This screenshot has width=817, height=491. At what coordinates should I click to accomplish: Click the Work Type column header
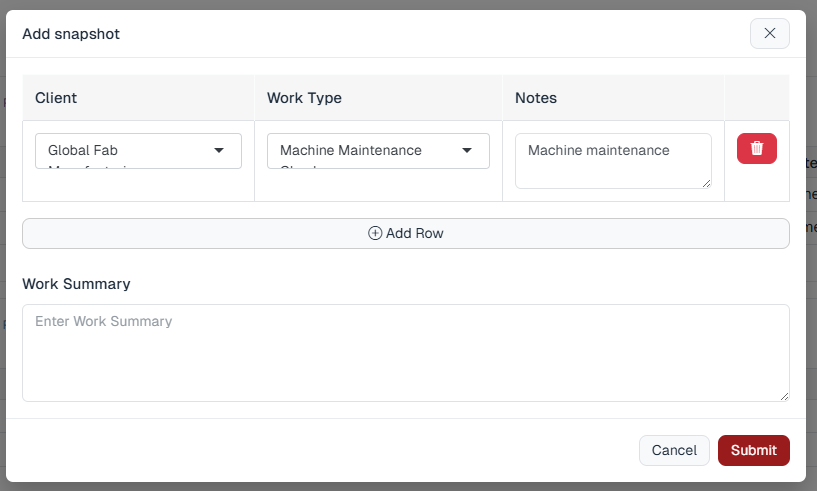(x=304, y=98)
